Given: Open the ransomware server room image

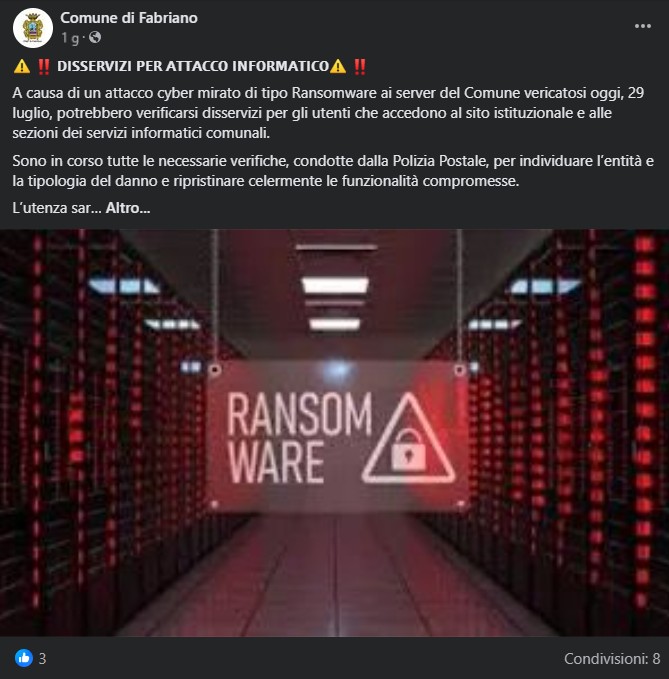Looking at the screenshot, I should click(x=334, y=433).
